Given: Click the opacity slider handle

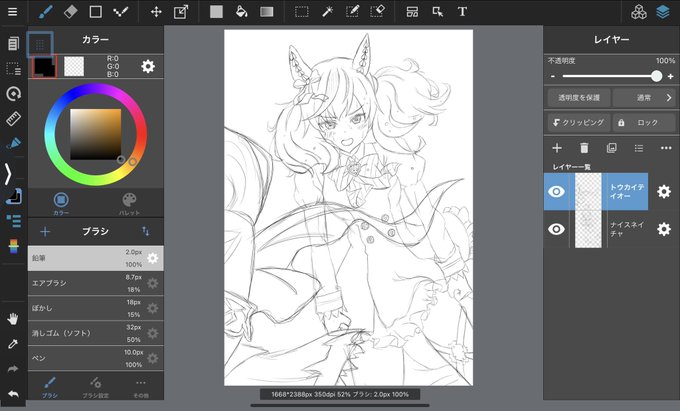Looking at the screenshot, I should [x=657, y=76].
